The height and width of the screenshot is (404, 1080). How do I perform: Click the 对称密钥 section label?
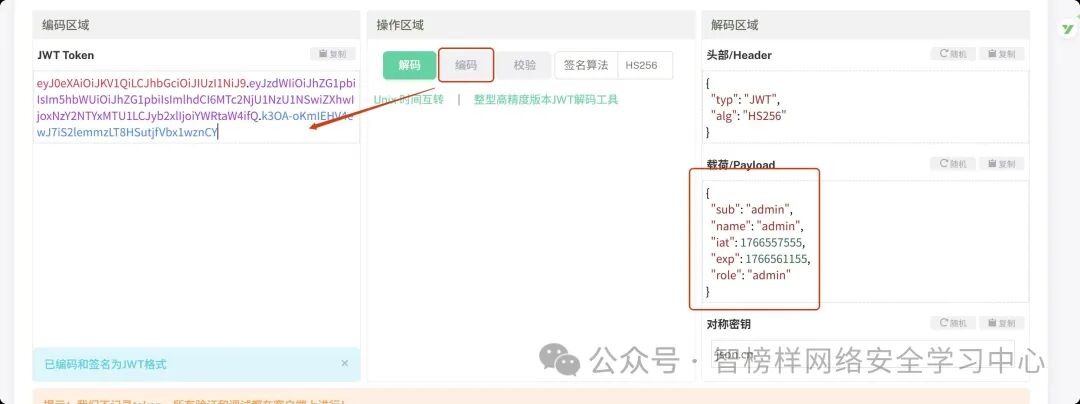(x=728, y=323)
